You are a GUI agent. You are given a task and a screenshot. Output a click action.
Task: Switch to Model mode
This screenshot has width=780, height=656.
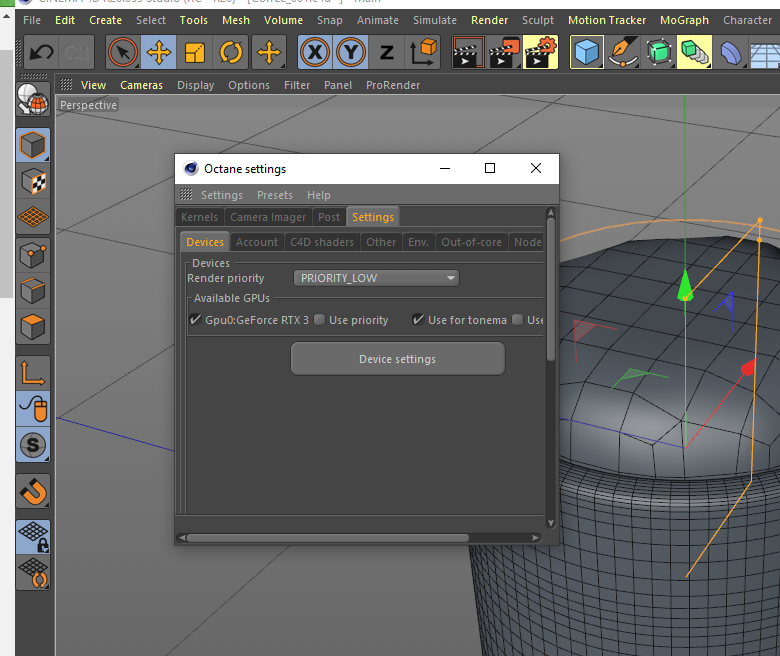tap(33, 145)
